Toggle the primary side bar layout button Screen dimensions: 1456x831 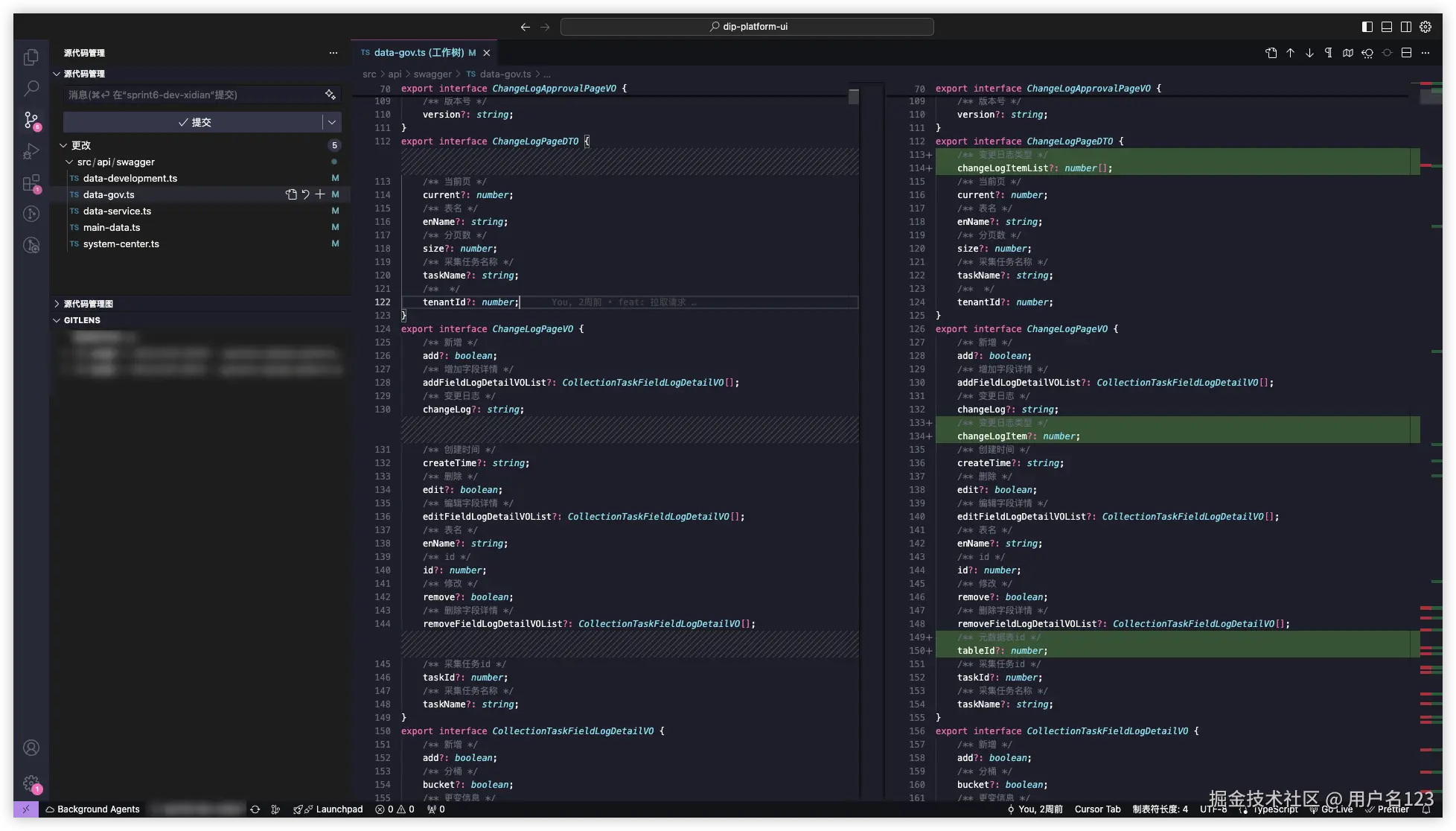pos(1367,27)
